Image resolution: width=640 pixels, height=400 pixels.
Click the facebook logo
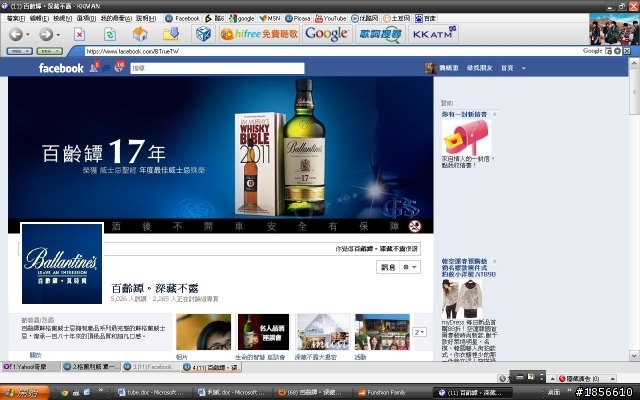pos(61,68)
